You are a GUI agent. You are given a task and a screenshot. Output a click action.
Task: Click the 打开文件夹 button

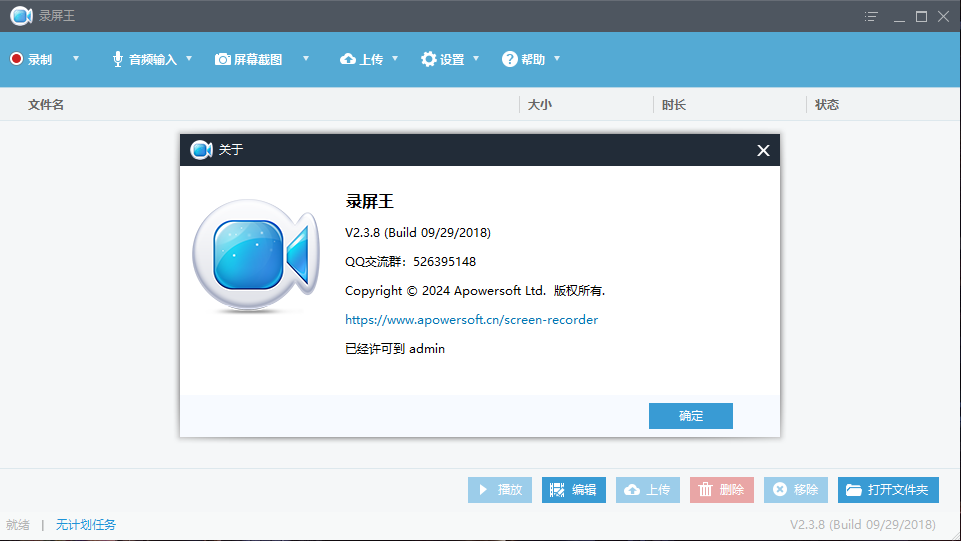(x=888, y=490)
